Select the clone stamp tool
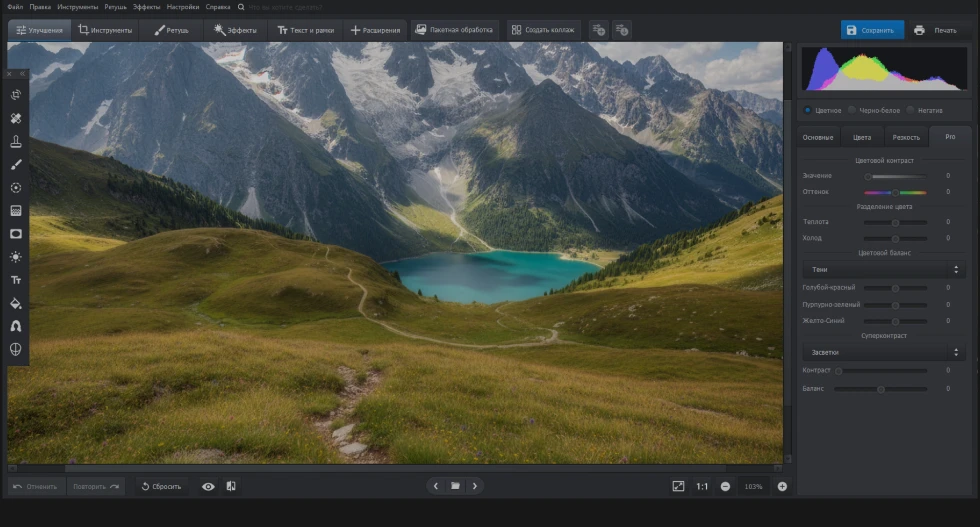This screenshot has width=980, height=527. (x=16, y=141)
